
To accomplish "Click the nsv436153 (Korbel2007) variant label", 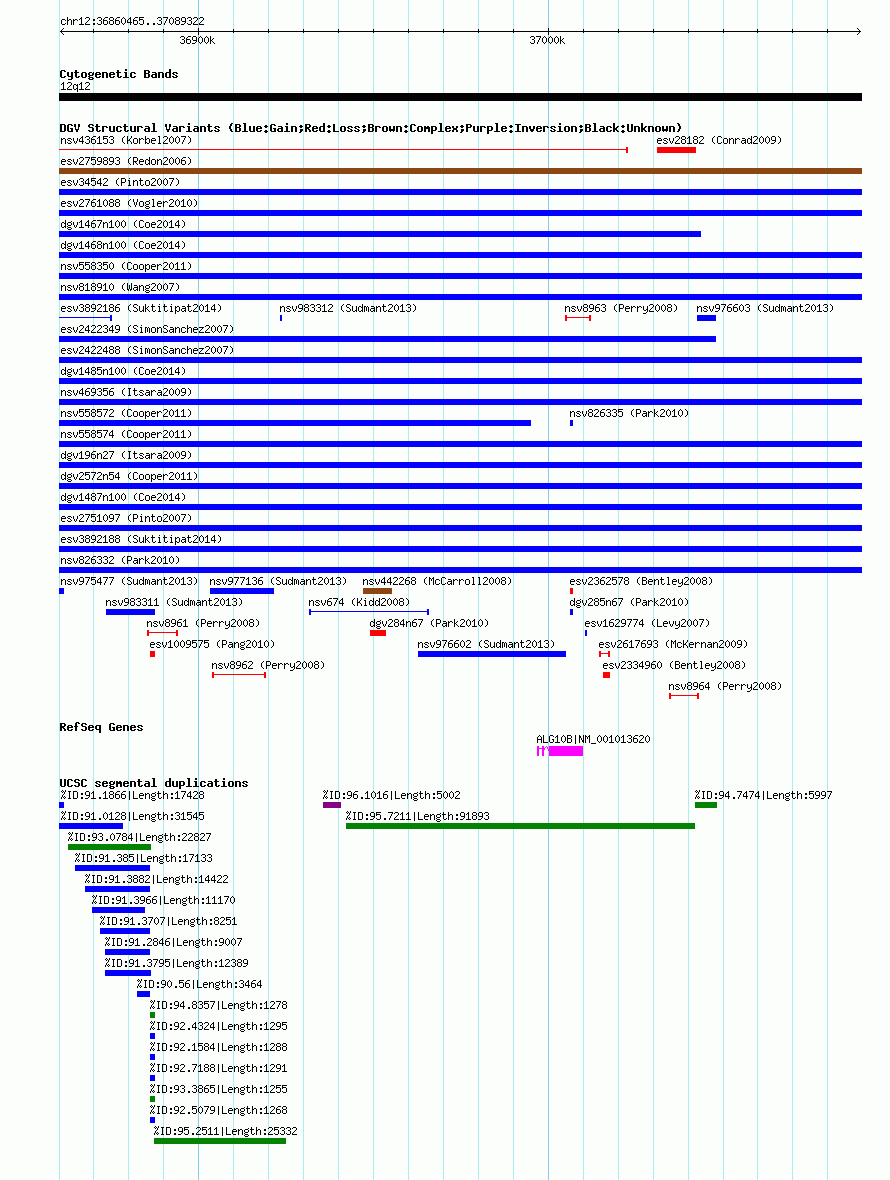I will (x=126, y=140).
